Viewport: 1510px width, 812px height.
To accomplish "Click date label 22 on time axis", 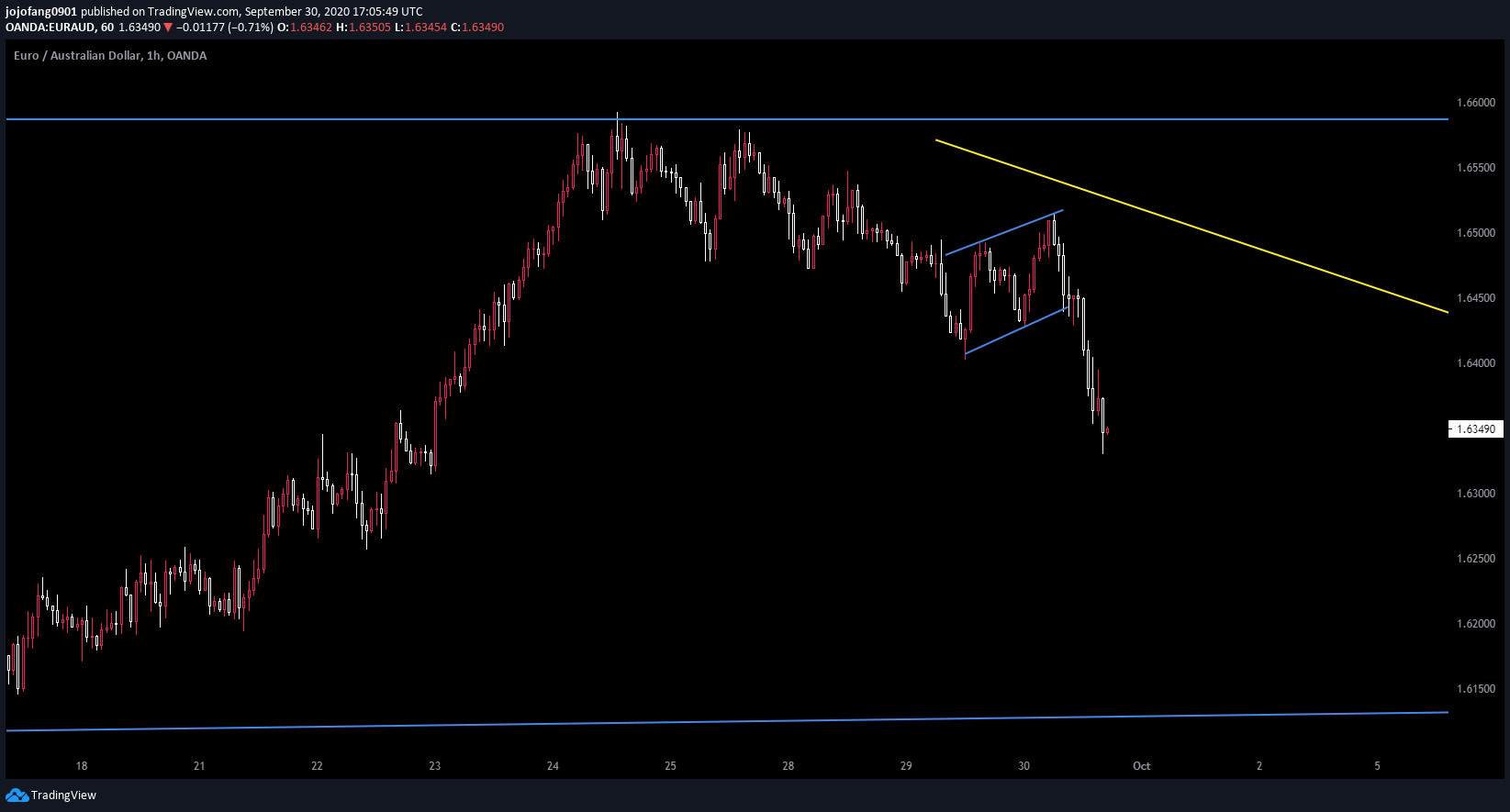I will pos(317,766).
